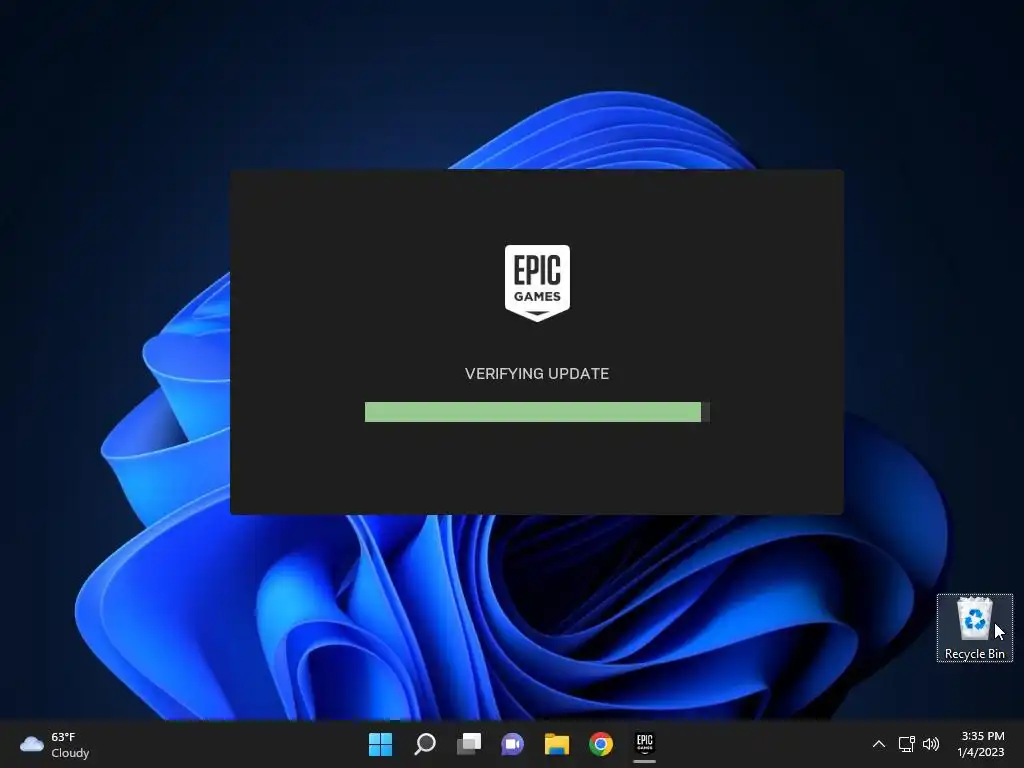Screen dimensions: 1024x768
Task: Open the clock showing 3:35 PM
Action: tap(982, 744)
